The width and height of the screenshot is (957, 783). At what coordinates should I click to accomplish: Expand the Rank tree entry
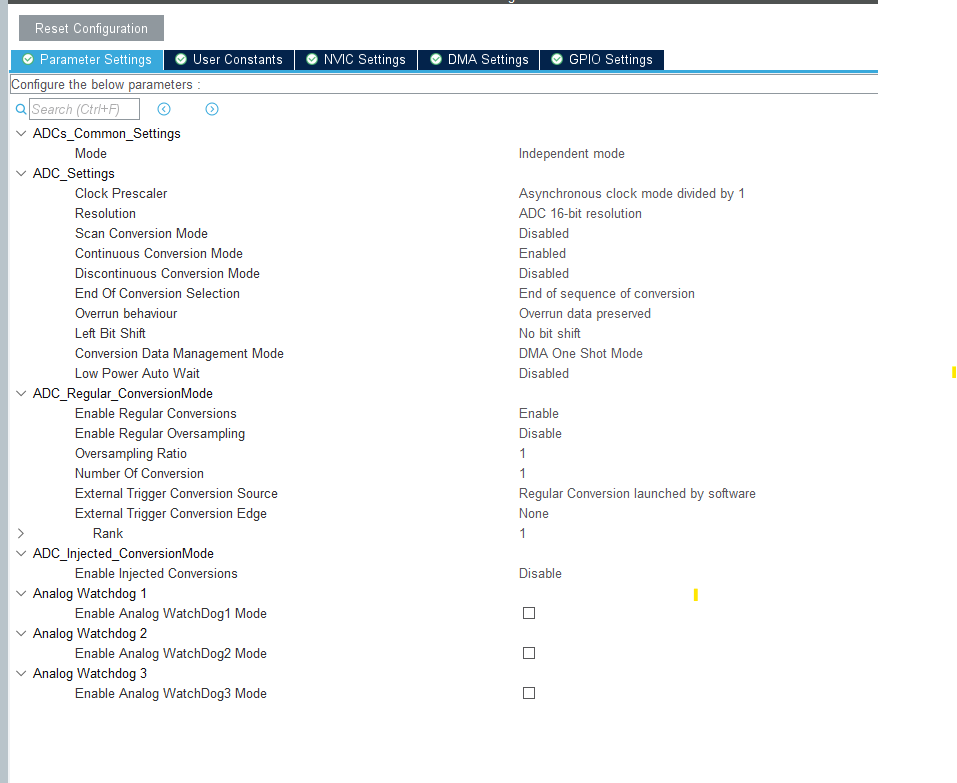[x=20, y=533]
